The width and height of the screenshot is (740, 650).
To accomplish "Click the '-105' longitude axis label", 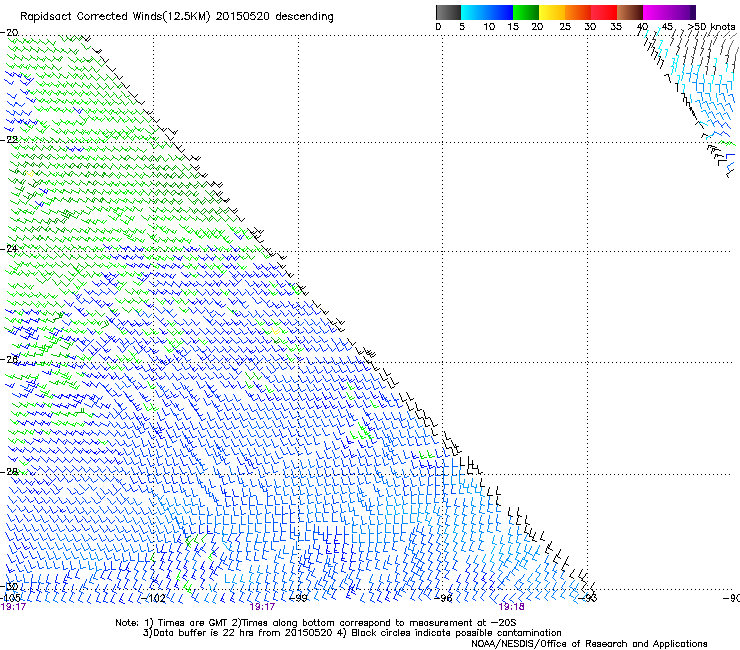I will click(x=10, y=598).
